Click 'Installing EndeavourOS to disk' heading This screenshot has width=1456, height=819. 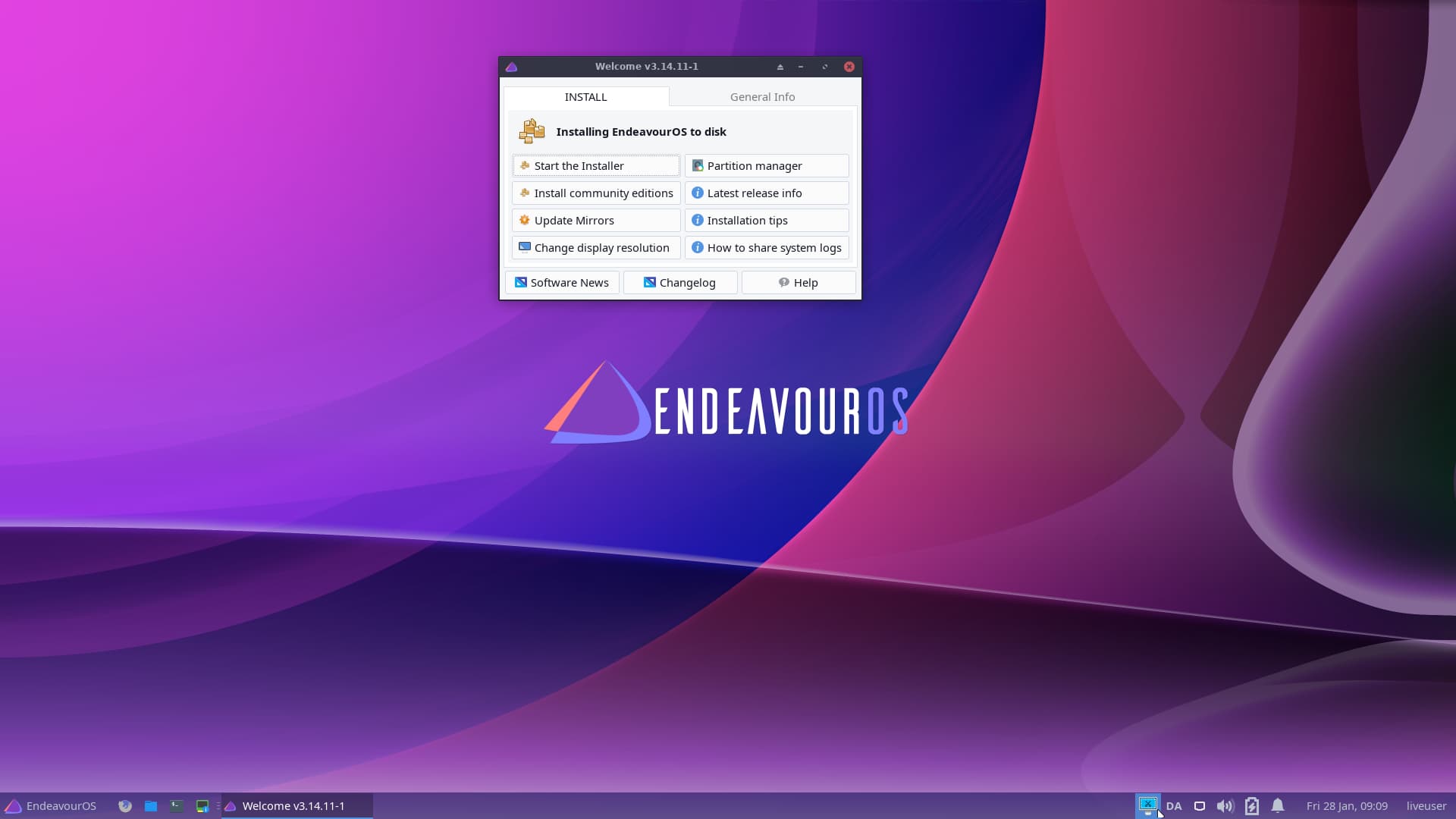click(641, 131)
